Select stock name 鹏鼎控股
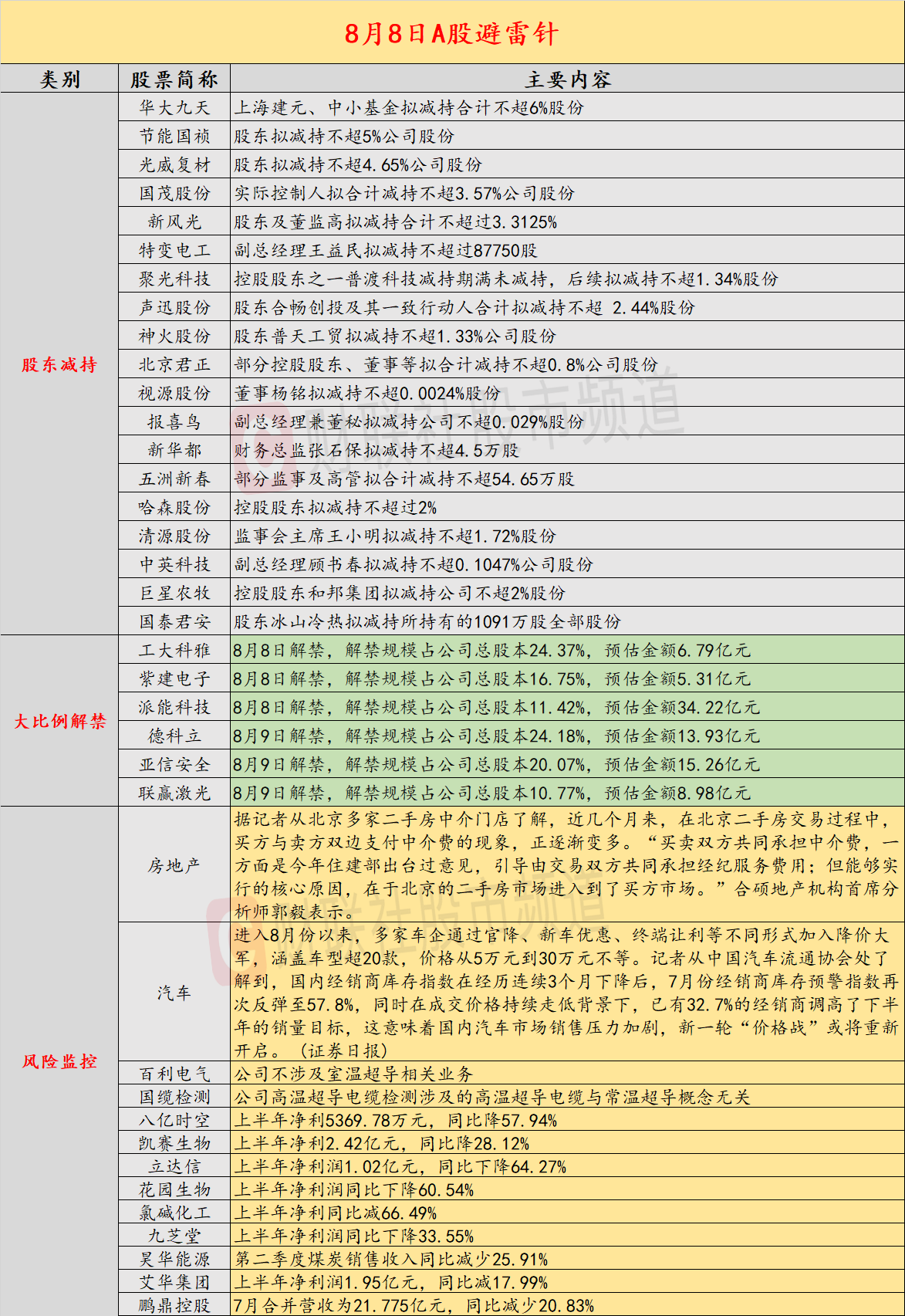Screen dimensions: 905x1316 [174, 1305]
